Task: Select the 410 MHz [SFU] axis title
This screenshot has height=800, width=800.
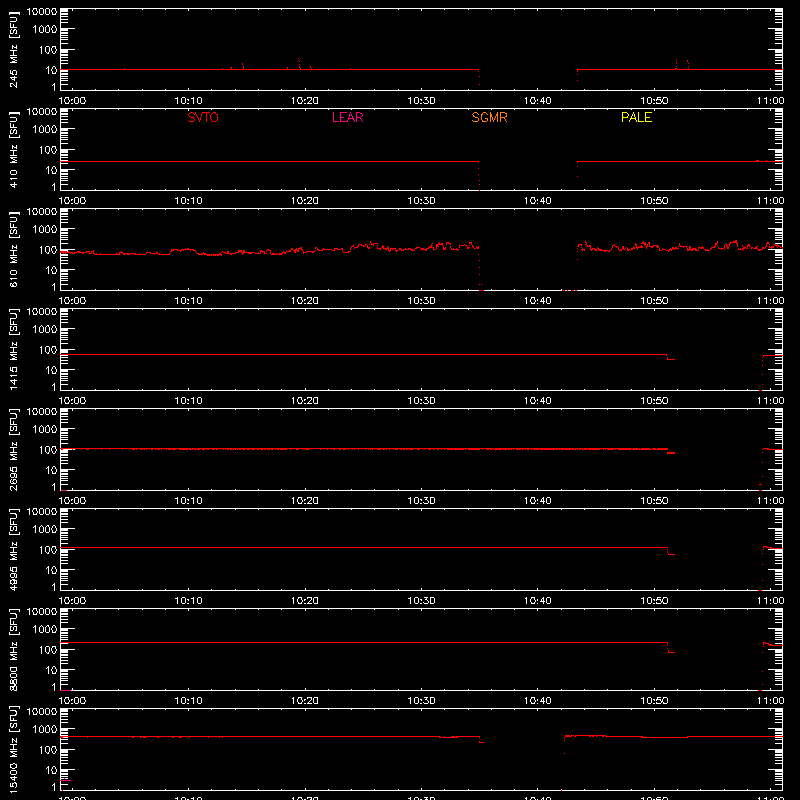Action: click(x=14, y=149)
